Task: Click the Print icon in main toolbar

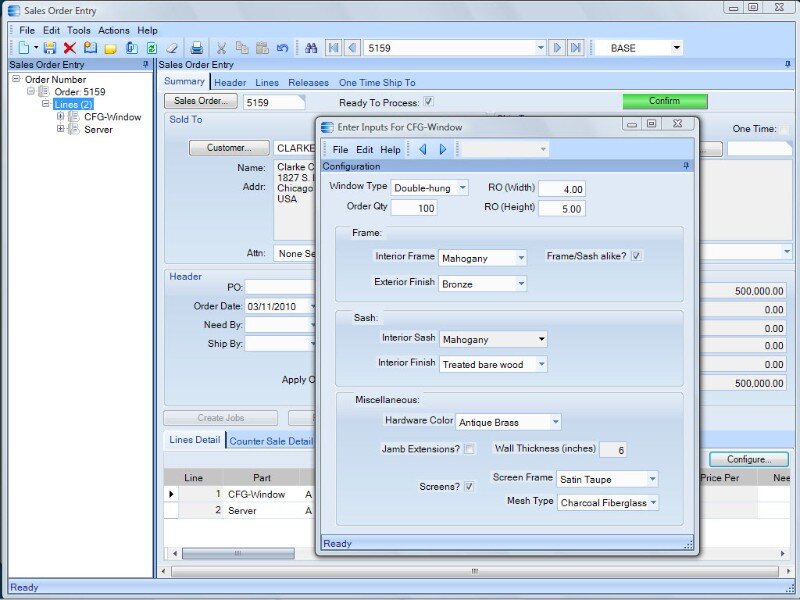Action: tap(197, 48)
